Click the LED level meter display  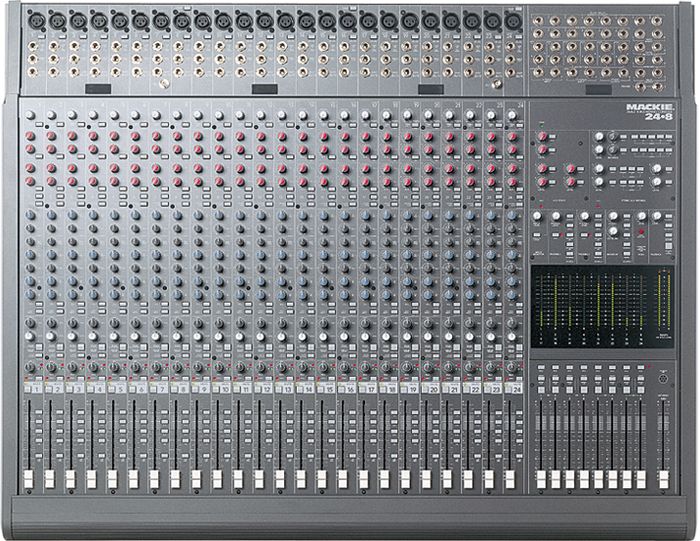(x=602, y=307)
